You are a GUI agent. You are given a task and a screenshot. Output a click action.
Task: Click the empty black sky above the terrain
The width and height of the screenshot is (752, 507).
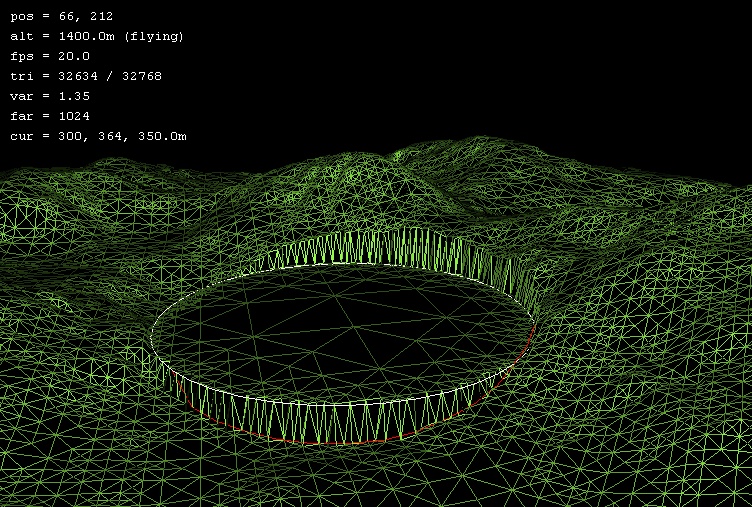coord(500,70)
